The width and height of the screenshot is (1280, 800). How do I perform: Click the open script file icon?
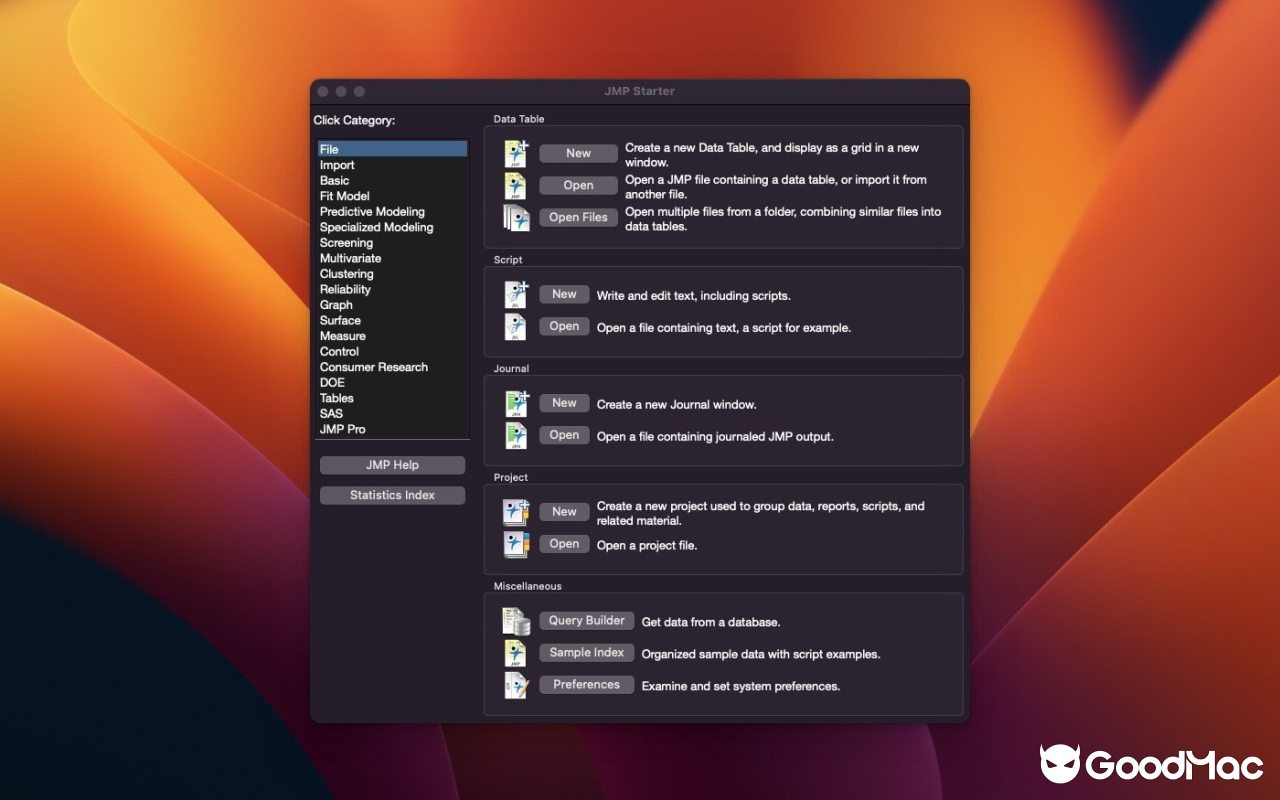pyautogui.click(x=515, y=326)
